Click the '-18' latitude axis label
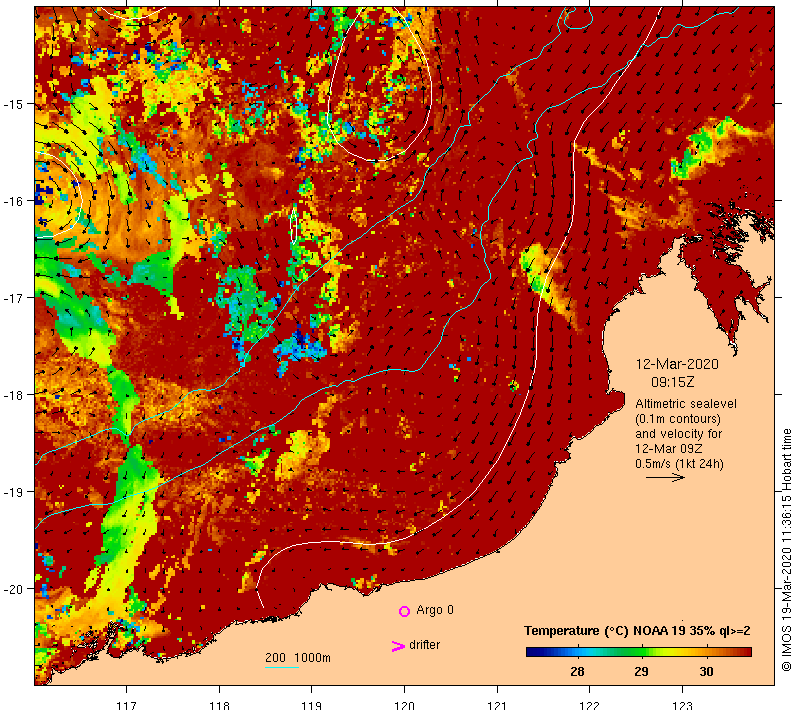Viewport: 800px width, 710px height. 13,395
